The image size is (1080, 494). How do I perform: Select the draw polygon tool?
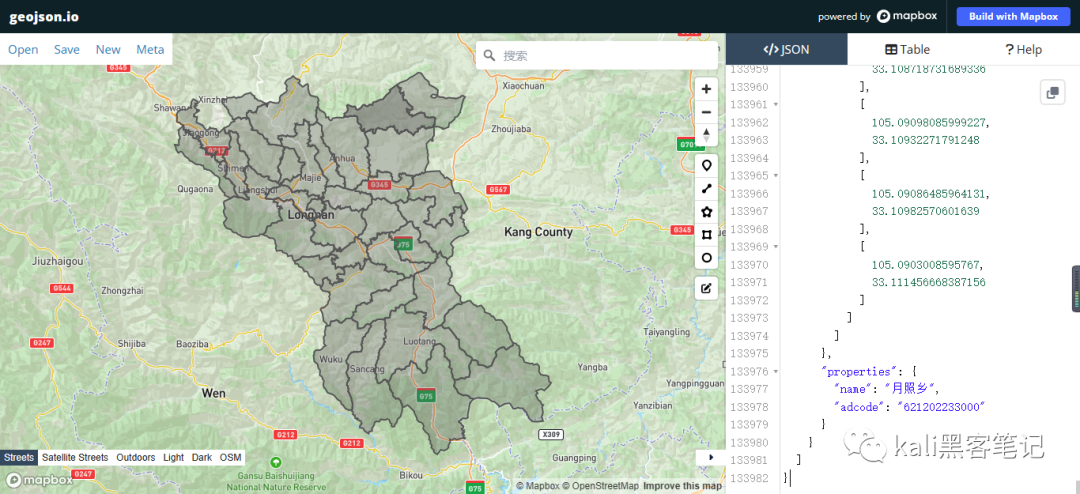point(706,212)
